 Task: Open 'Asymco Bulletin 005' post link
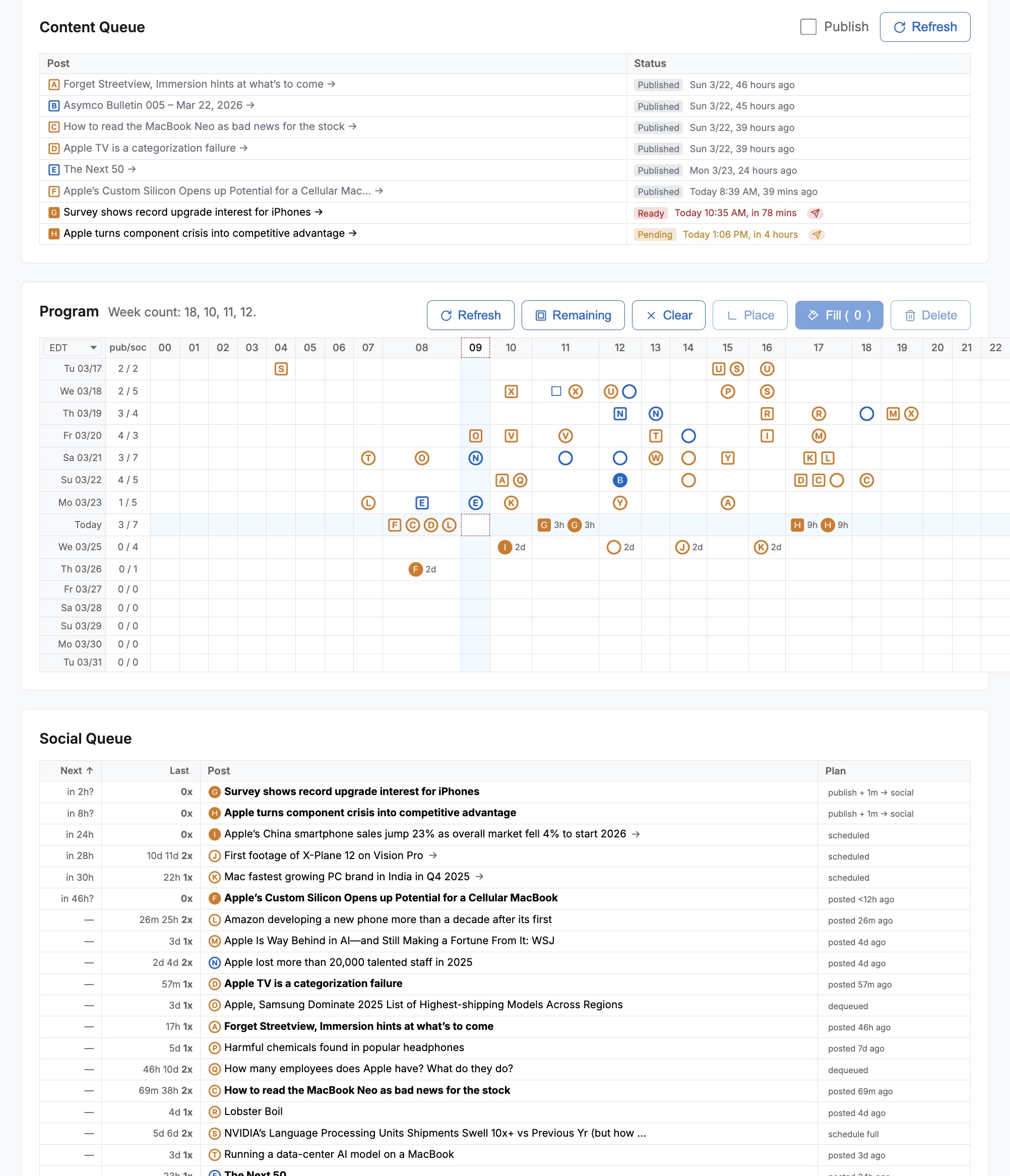[159, 105]
